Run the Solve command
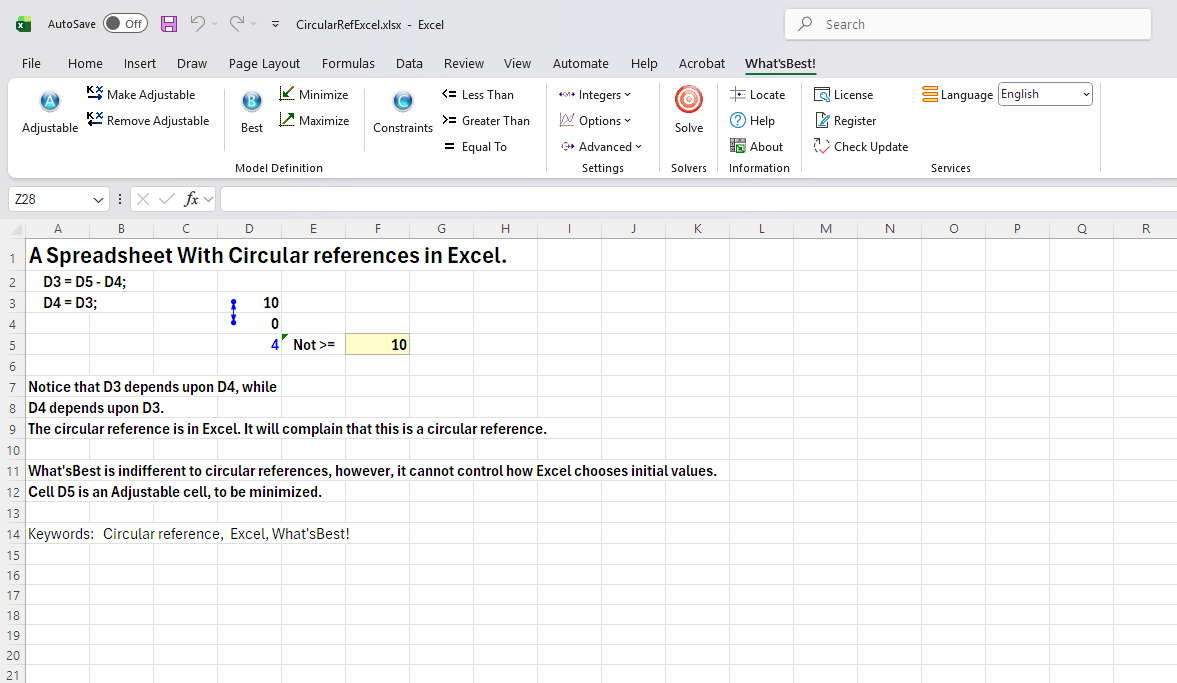 click(x=688, y=100)
